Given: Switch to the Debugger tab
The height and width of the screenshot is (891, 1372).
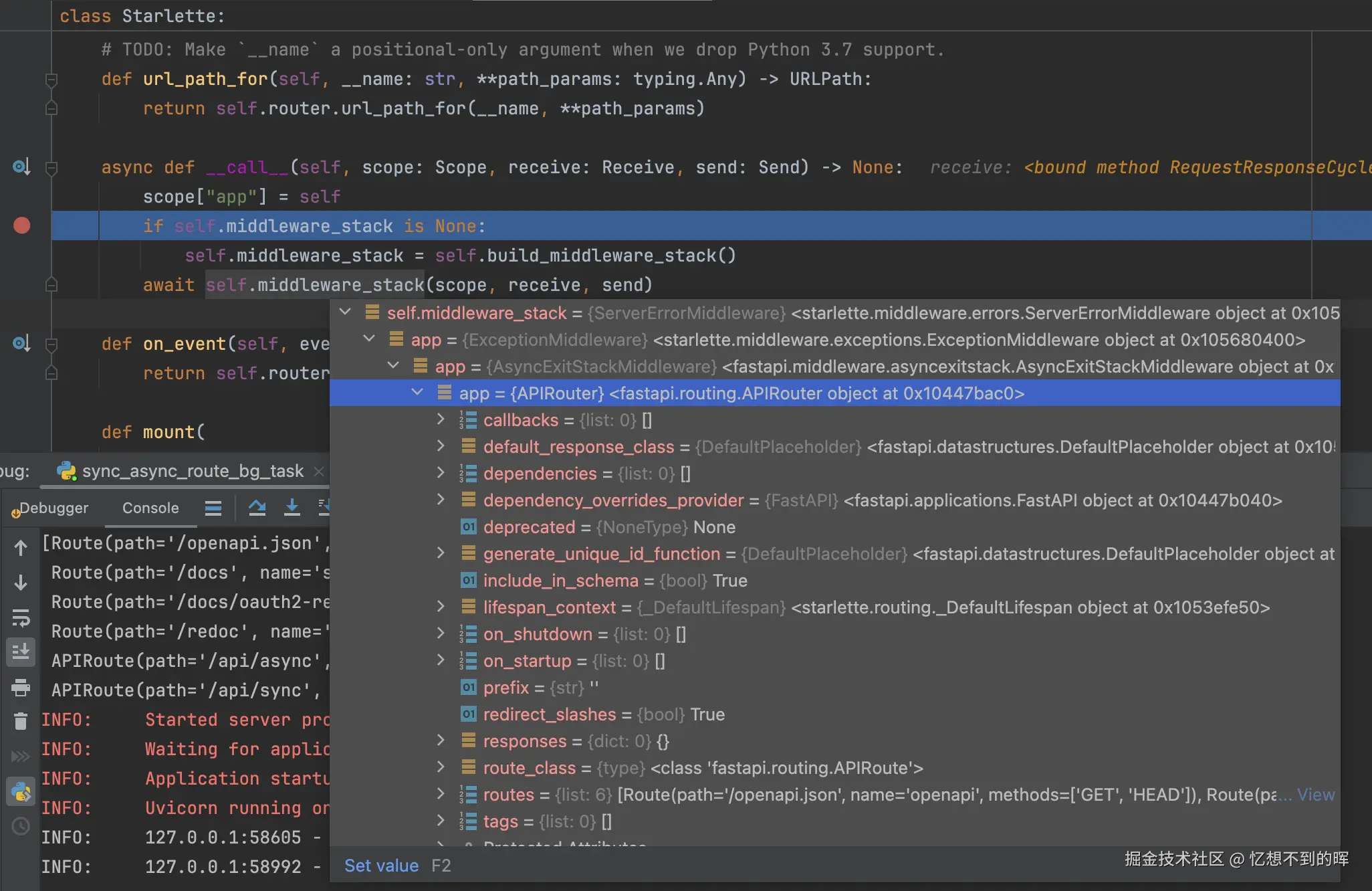Looking at the screenshot, I should pos(53,508).
